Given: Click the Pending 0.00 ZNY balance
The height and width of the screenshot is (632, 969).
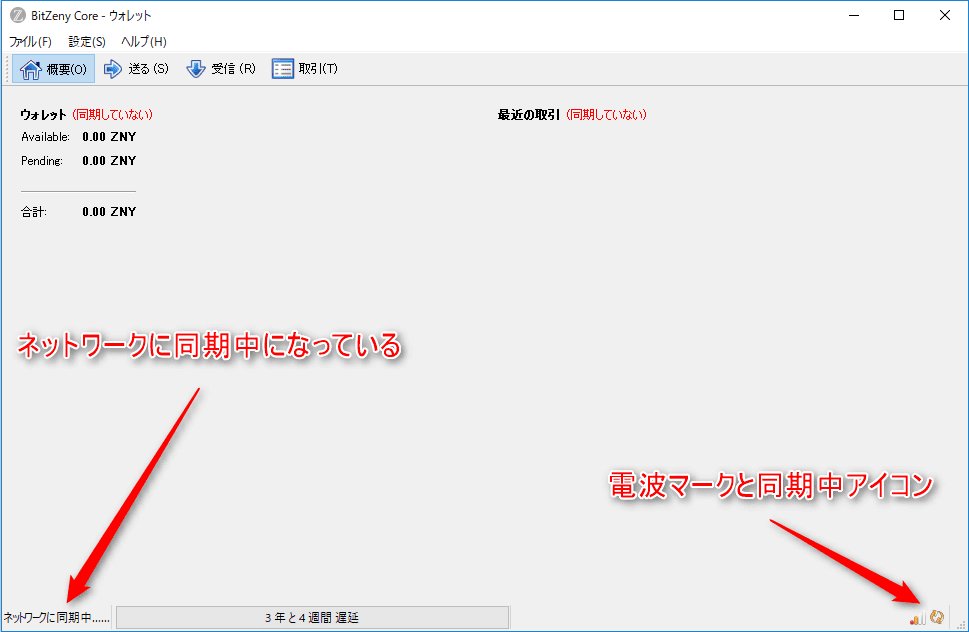Looking at the screenshot, I should 109,161.
